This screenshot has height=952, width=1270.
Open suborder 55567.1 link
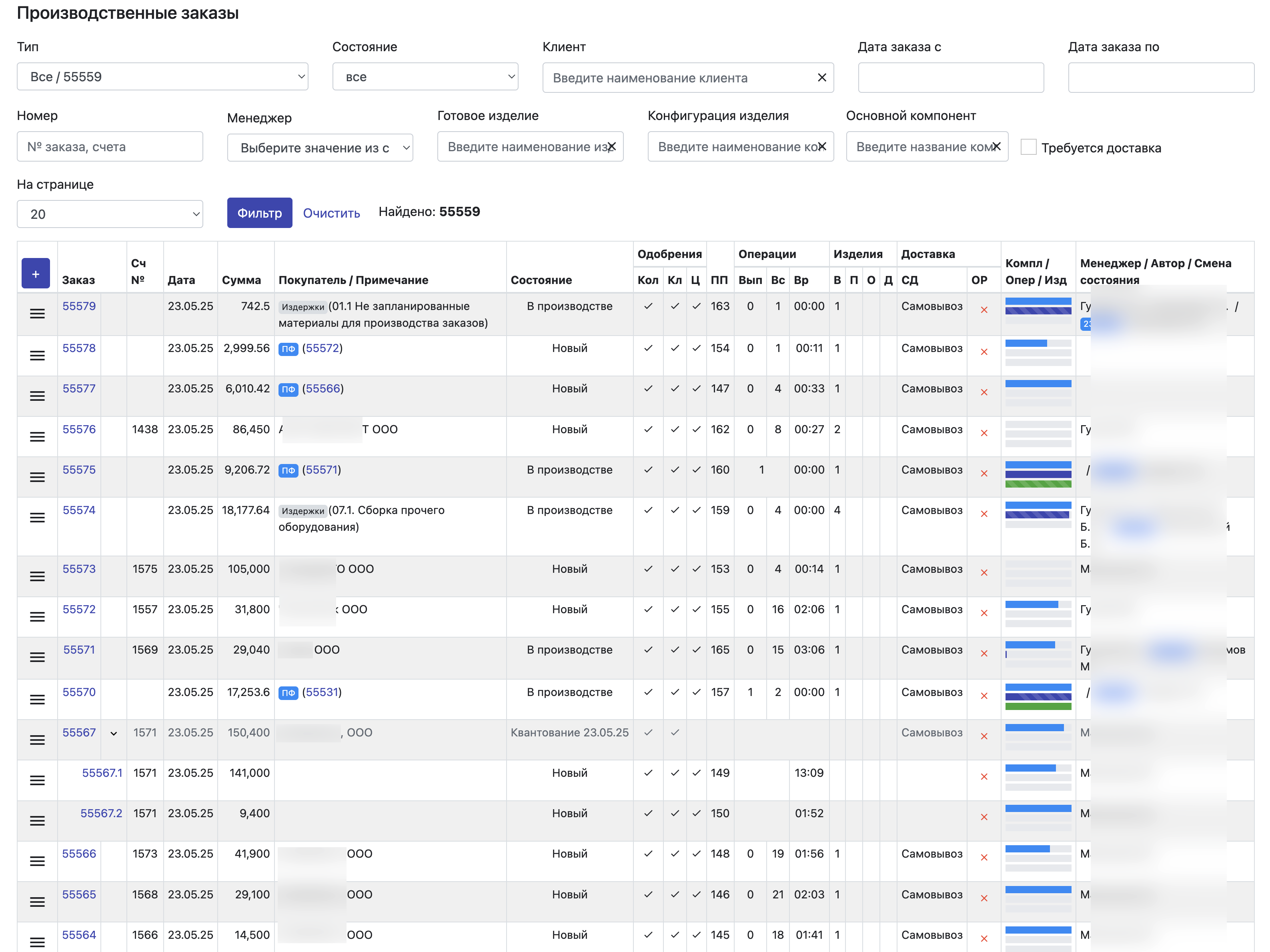102,773
